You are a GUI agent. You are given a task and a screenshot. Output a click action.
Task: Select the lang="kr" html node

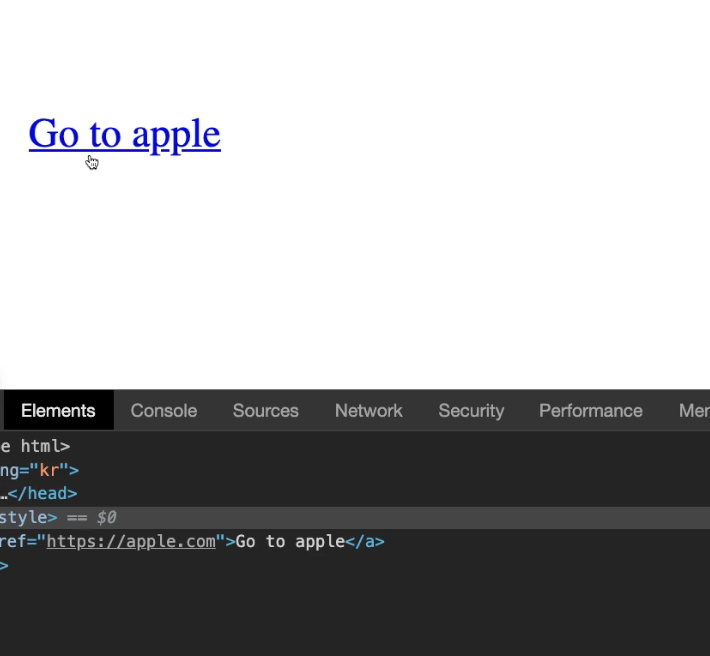(355, 470)
